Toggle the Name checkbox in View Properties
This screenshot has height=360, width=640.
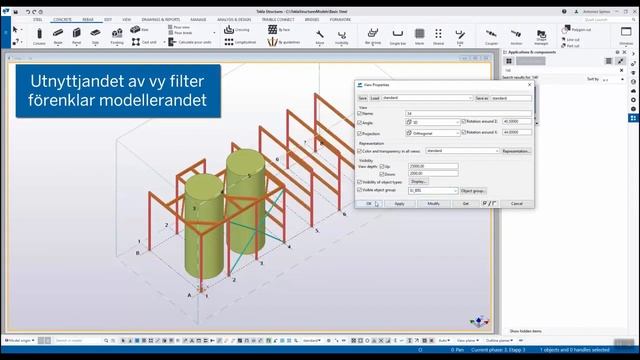(360, 113)
